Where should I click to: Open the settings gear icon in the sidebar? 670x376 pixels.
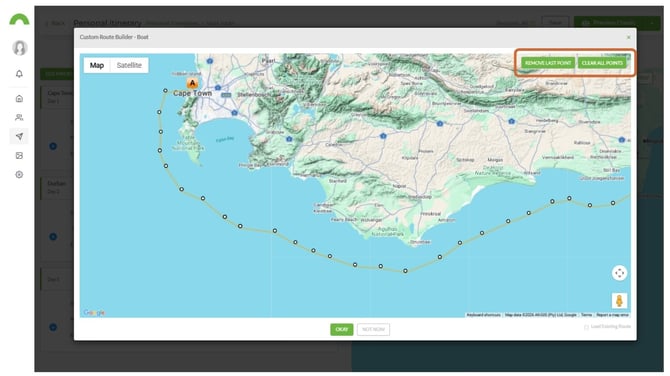tap(19, 174)
